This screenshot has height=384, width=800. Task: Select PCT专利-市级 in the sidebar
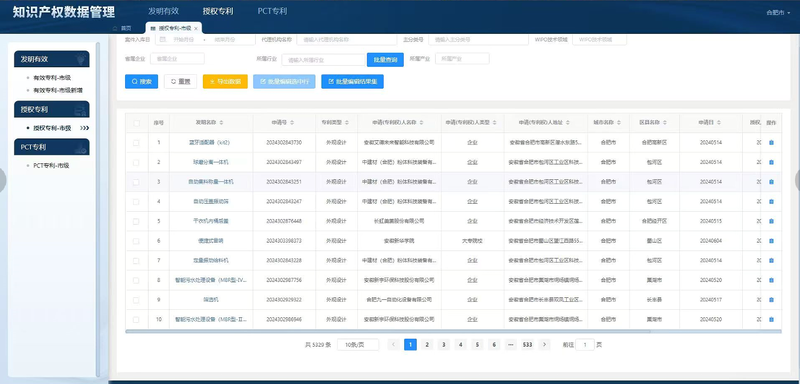(x=51, y=166)
